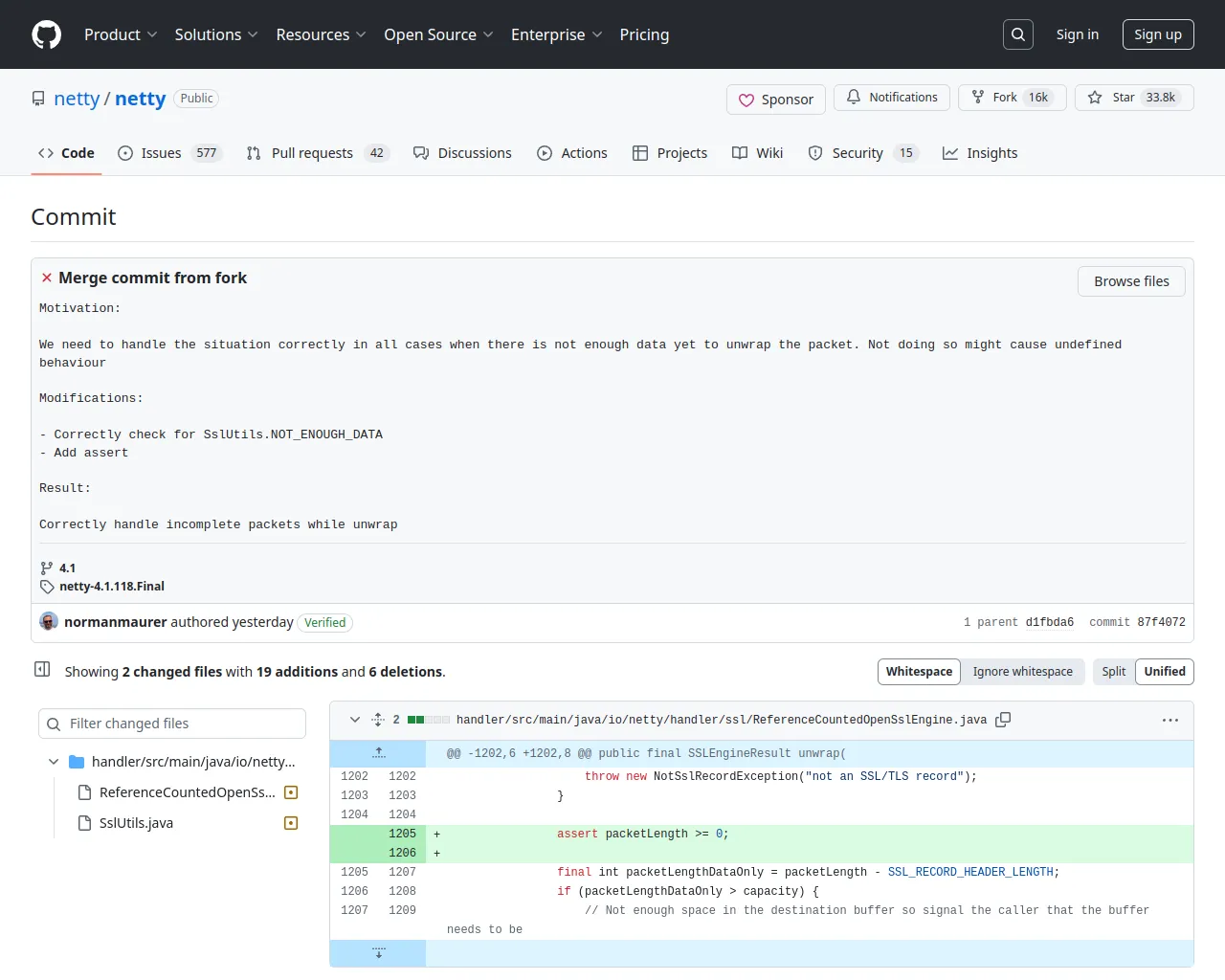Click the repository icon beside netty
Viewport: 1225px width, 980px height.
38,99
